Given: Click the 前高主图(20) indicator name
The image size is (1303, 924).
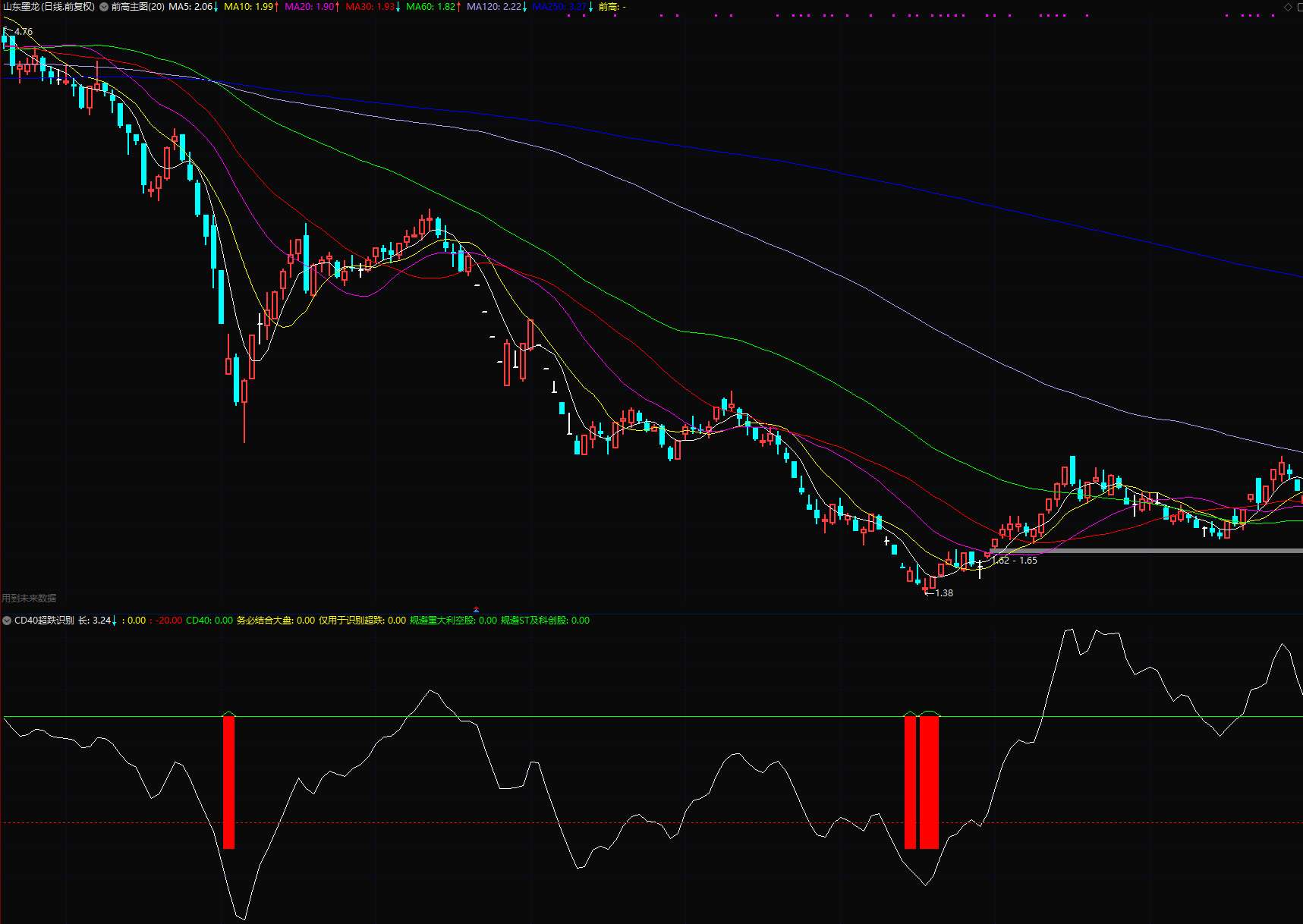Looking at the screenshot, I should pyautogui.click(x=138, y=7).
